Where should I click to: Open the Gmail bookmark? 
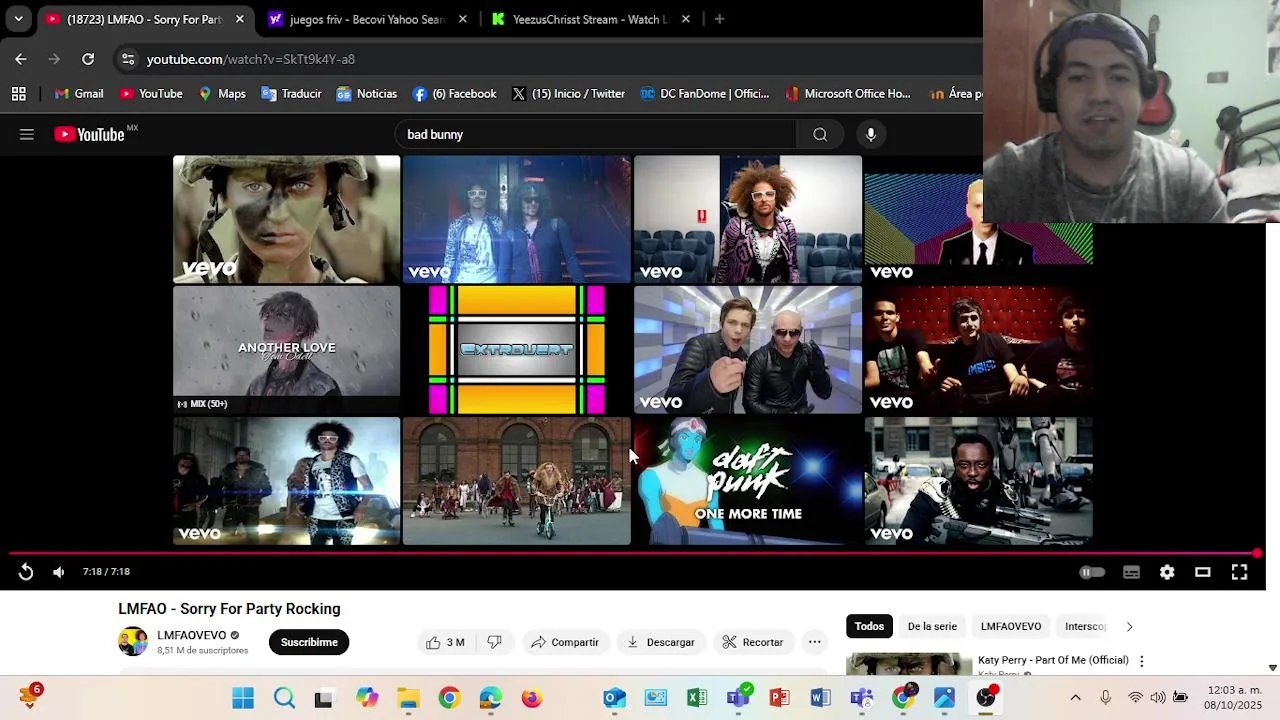click(x=79, y=93)
